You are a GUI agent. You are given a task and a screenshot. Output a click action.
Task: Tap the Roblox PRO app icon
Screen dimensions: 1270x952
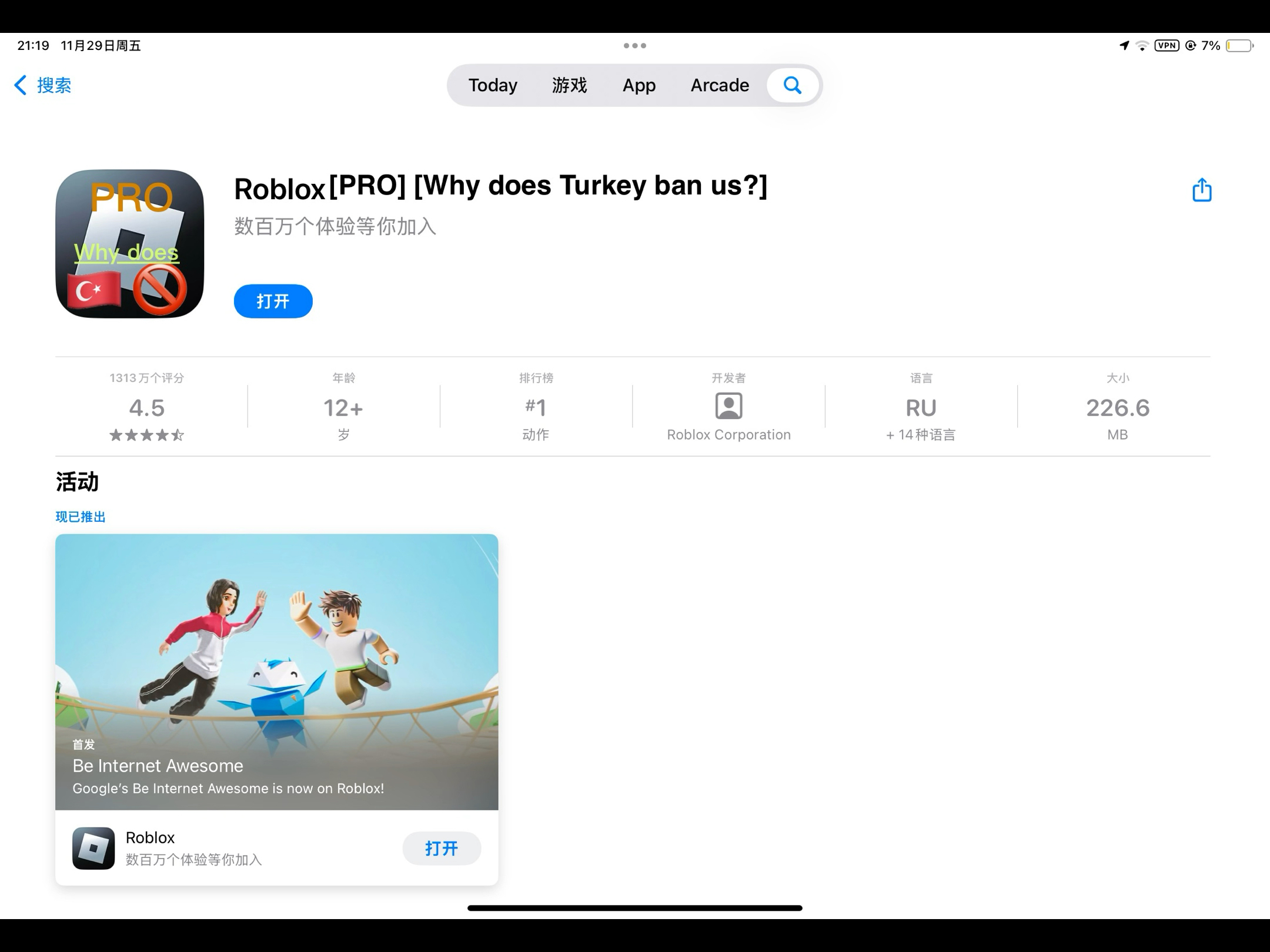click(129, 244)
